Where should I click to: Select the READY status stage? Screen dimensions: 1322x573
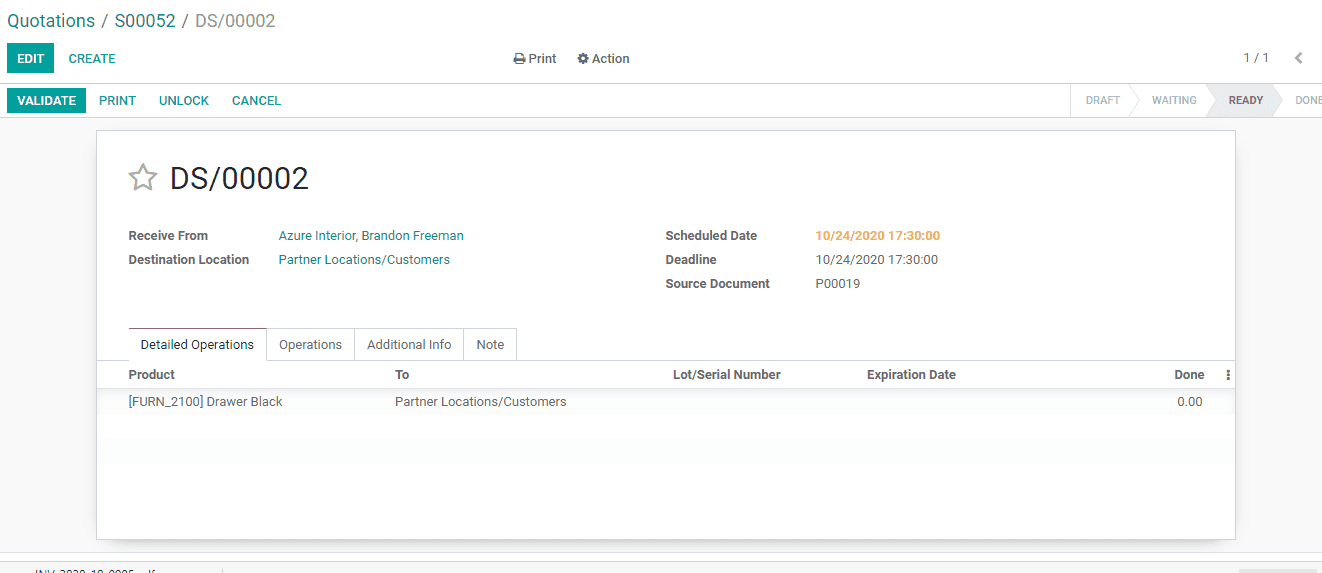1246,100
